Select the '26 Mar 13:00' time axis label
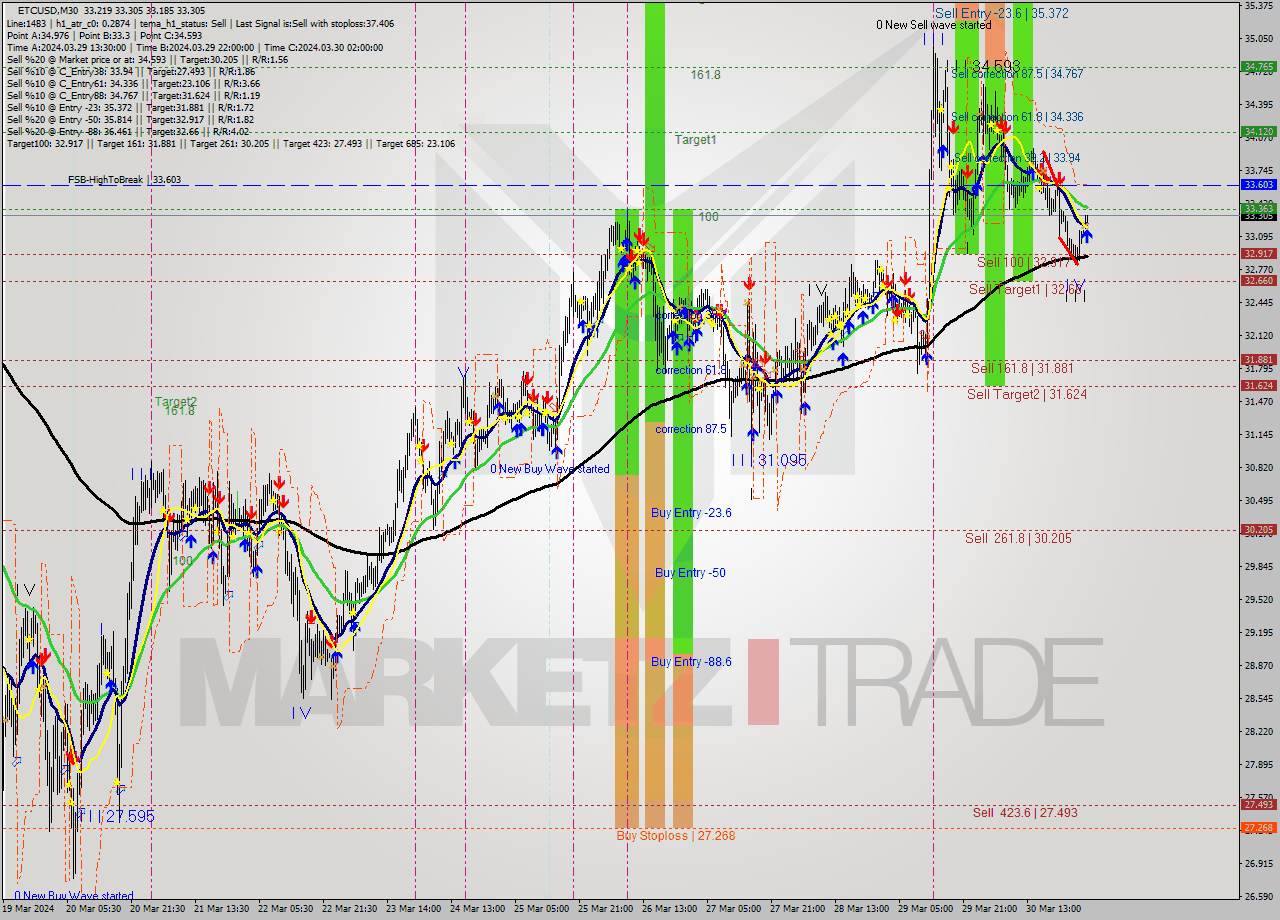The width and height of the screenshot is (1280, 920). [670, 909]
